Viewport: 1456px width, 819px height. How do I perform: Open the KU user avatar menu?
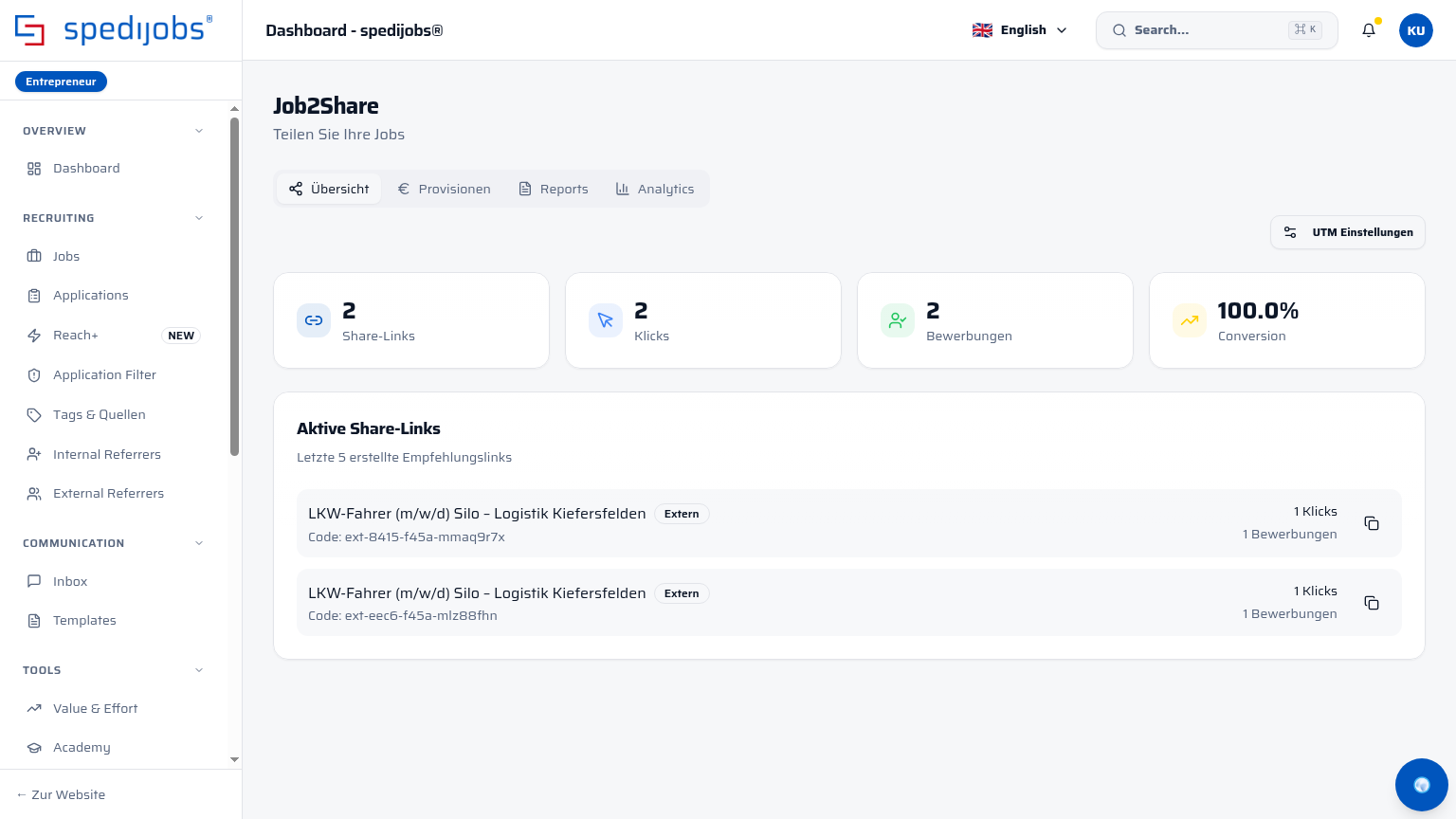click(x=1416, y=30)
